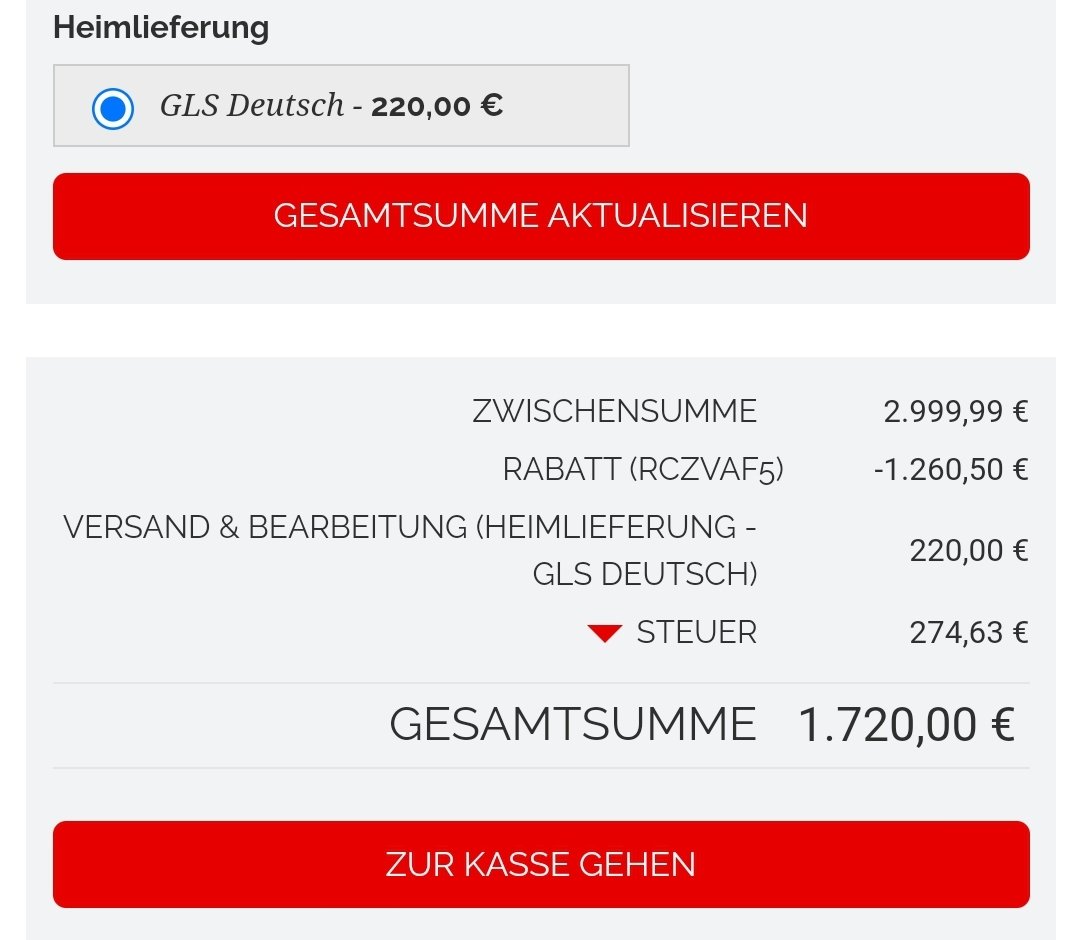
Task: Click the red Steuer expand triangle
Action: pyautogui.click(x=605, y=633)
